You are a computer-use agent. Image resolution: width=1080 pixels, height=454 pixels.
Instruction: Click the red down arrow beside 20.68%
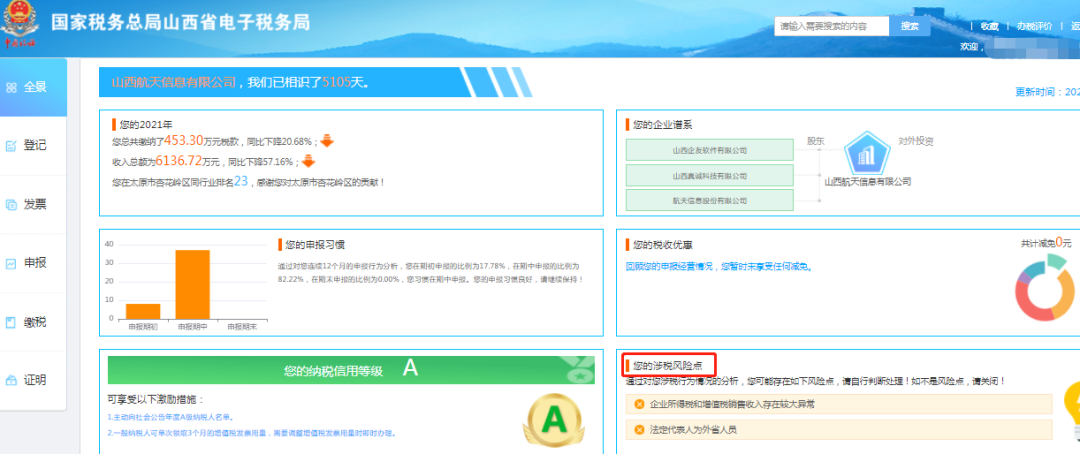coord(326,141)
